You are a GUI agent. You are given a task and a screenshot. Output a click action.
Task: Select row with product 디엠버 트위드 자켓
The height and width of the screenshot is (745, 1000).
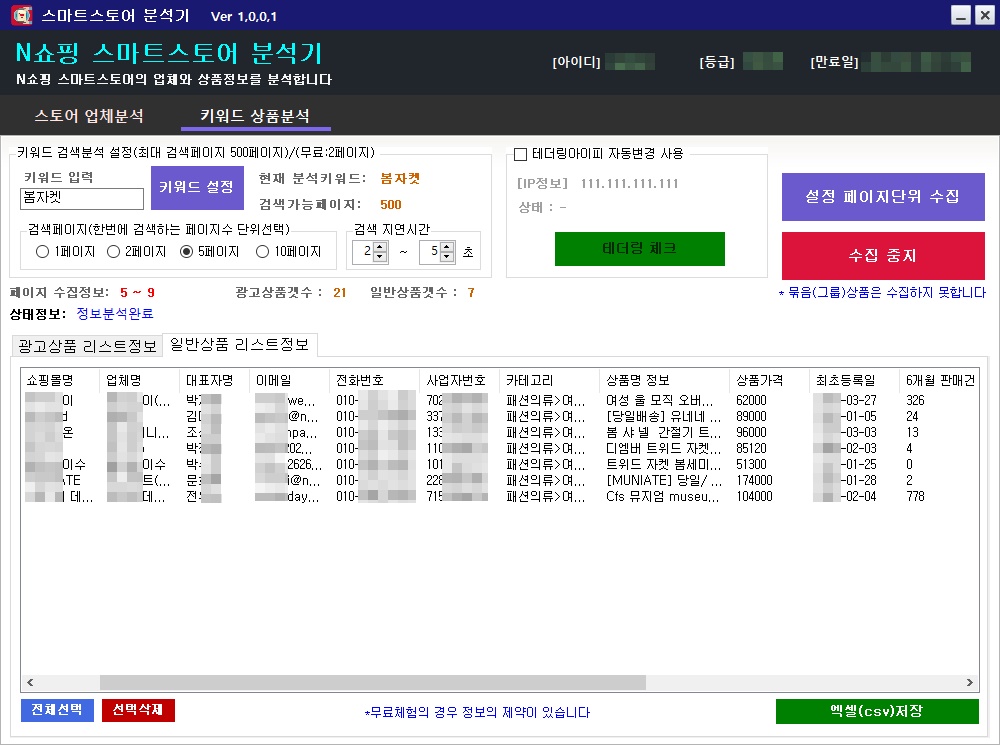tap(499, 448)
